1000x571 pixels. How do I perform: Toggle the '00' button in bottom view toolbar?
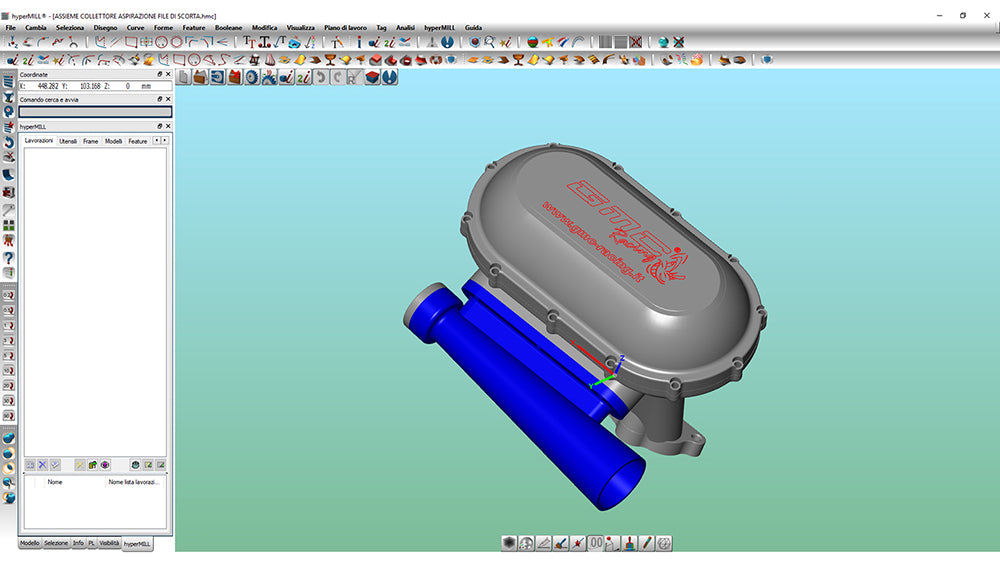tap(596, 543)
